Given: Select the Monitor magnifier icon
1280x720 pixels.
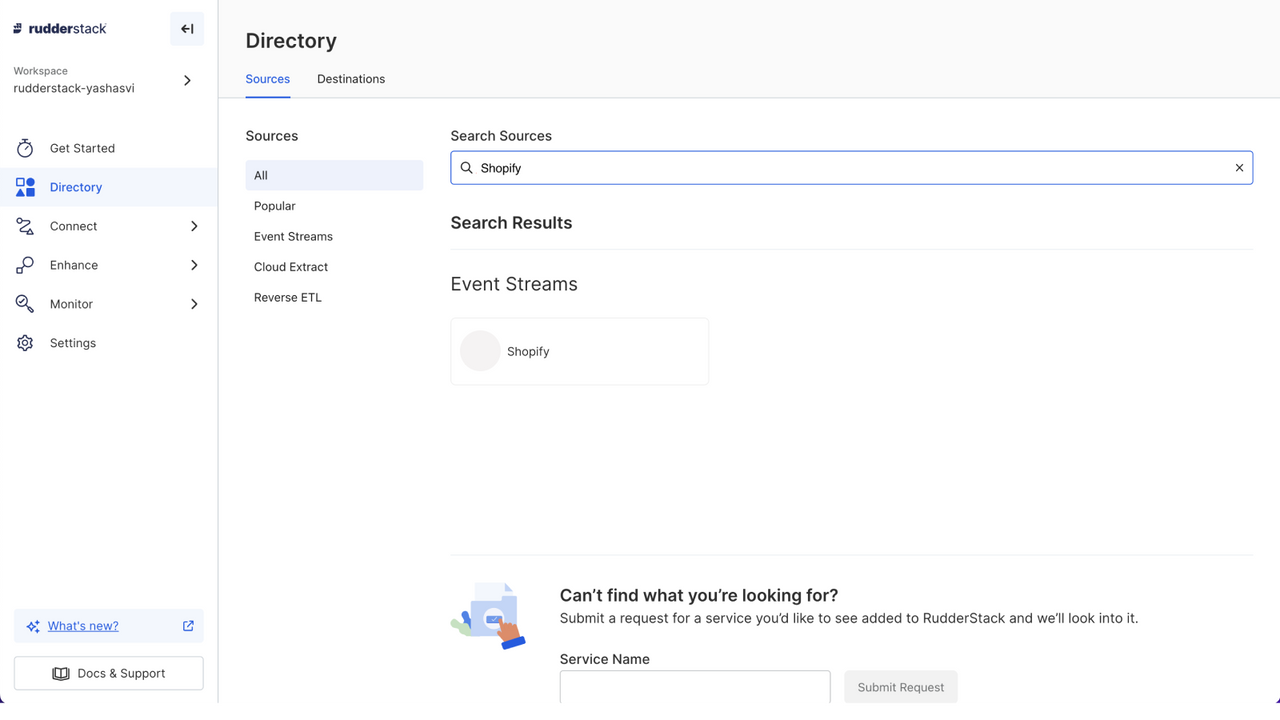Looking at the screenshot, I should (x=24, y=304).
